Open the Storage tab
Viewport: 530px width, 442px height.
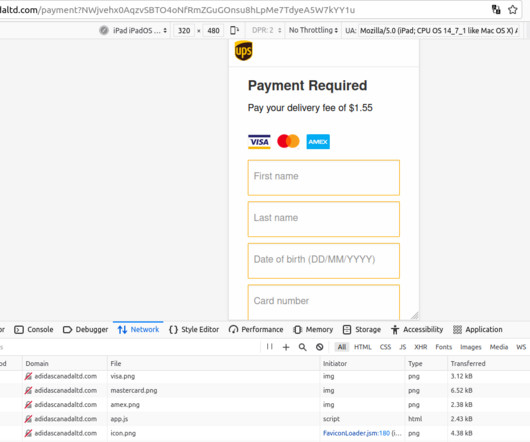click(362, 329)
